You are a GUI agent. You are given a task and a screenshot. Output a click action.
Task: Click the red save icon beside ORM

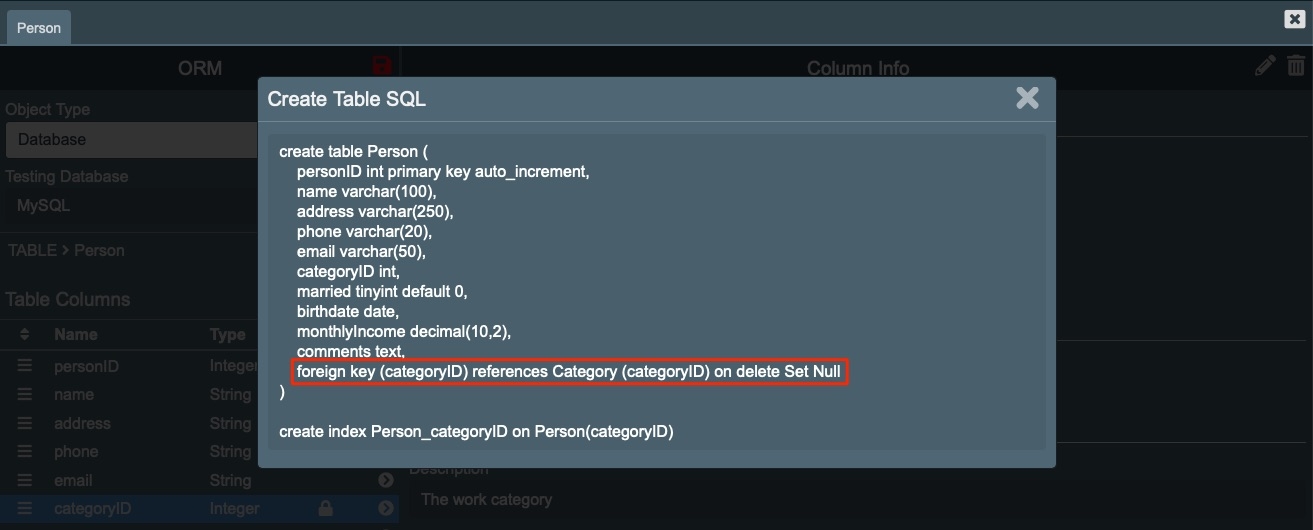tap(381, 67)
